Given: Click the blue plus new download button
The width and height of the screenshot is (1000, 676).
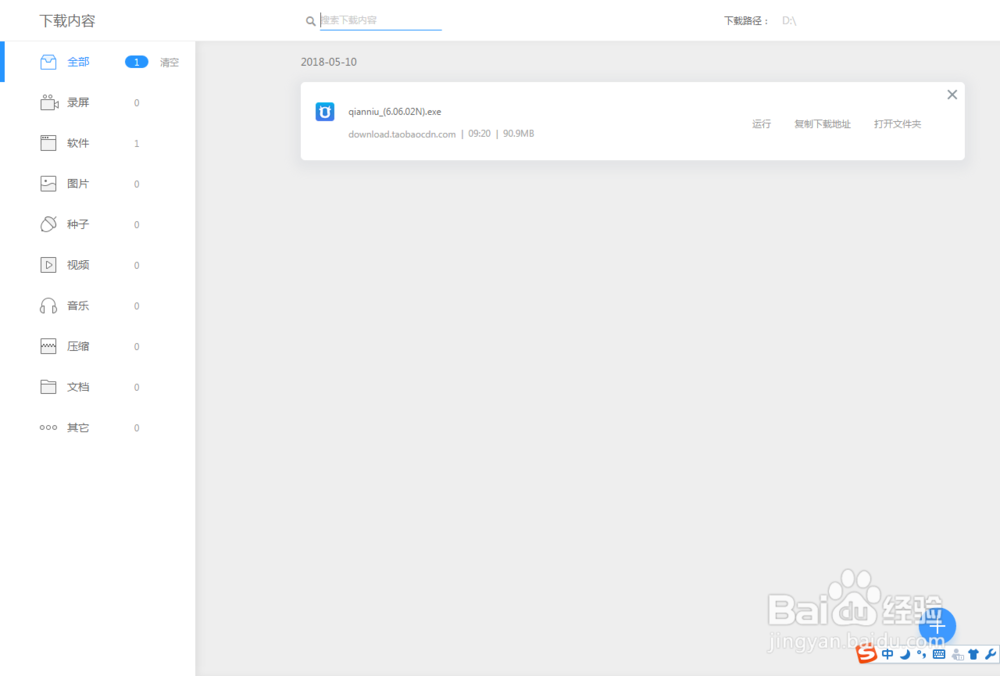Looking at the screenshot, I should [x=938, y=626].
